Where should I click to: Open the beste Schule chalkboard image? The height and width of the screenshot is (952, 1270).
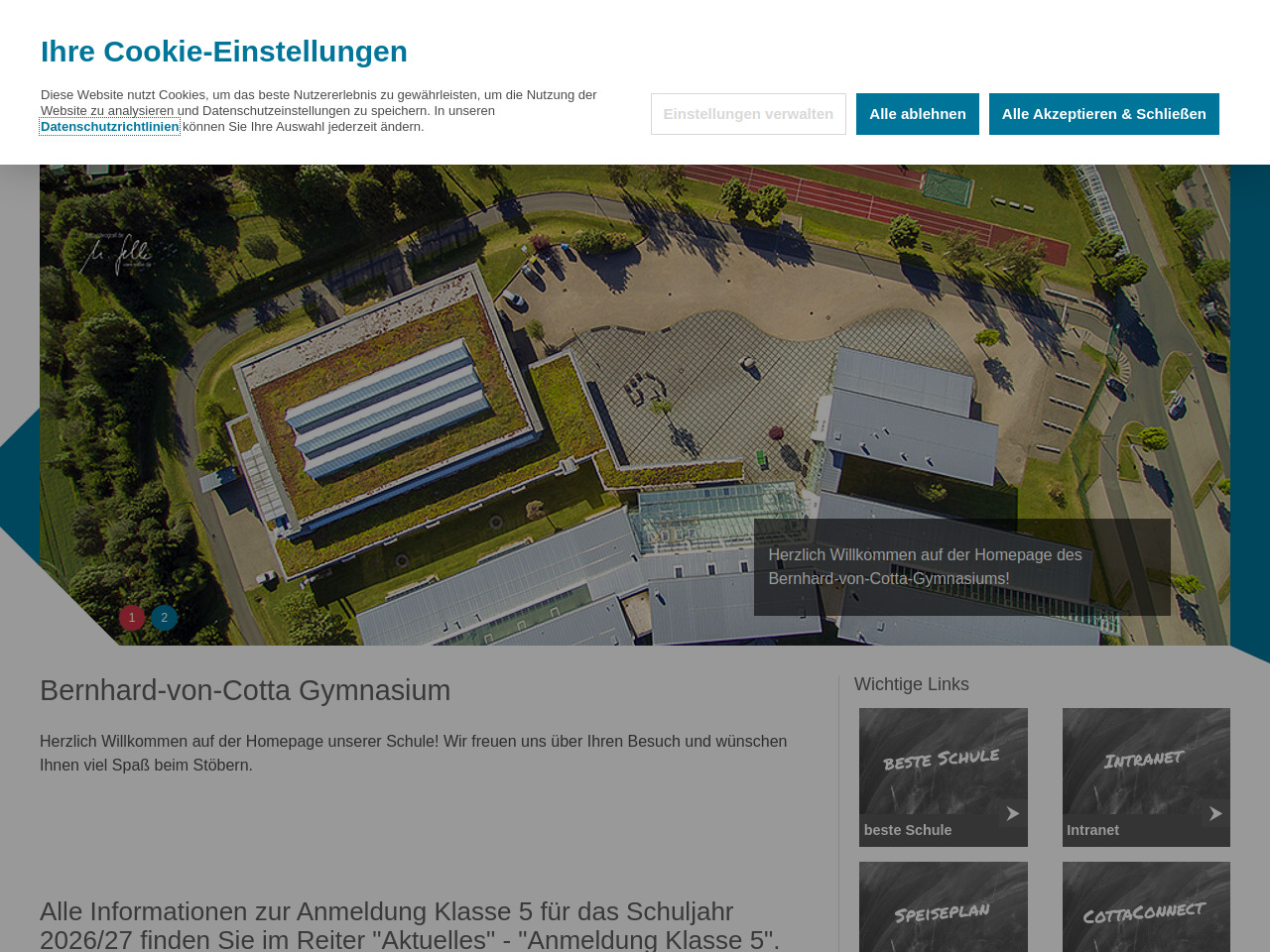(x=943, y=759)
